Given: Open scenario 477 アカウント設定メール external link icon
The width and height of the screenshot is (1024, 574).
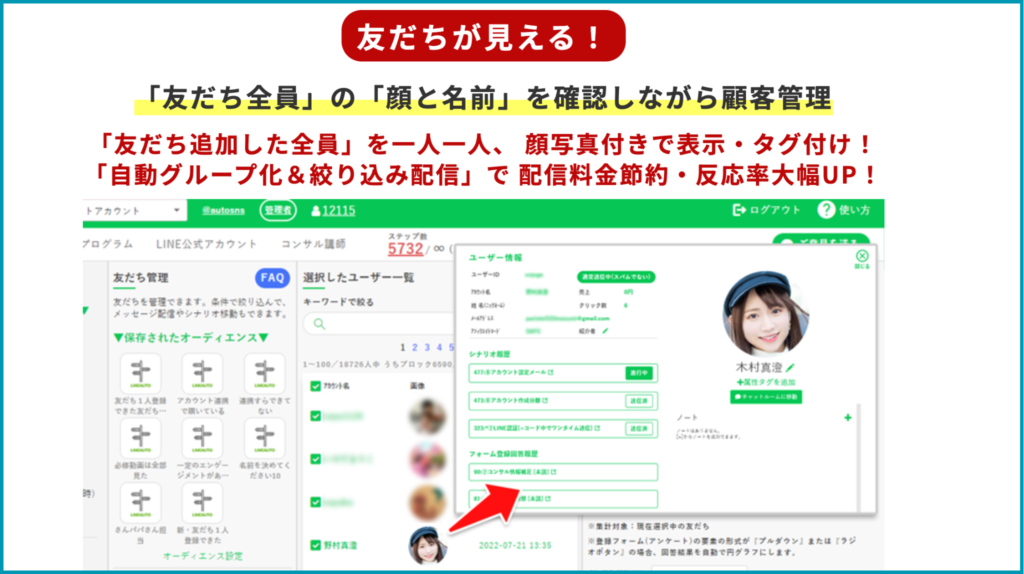Looking at the screenshot, I should point(551,372).
